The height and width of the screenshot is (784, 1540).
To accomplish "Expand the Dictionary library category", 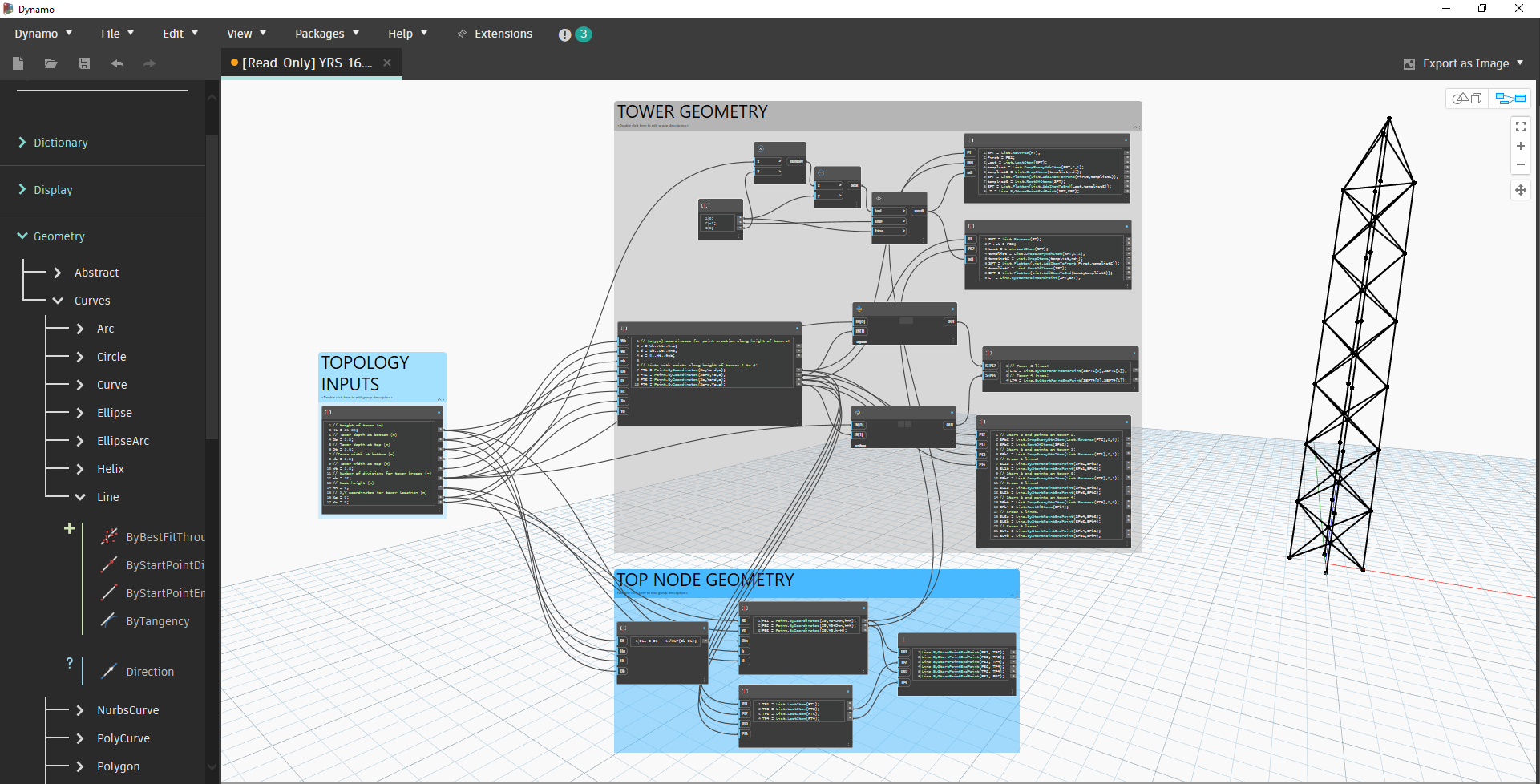I will [22, 142].
